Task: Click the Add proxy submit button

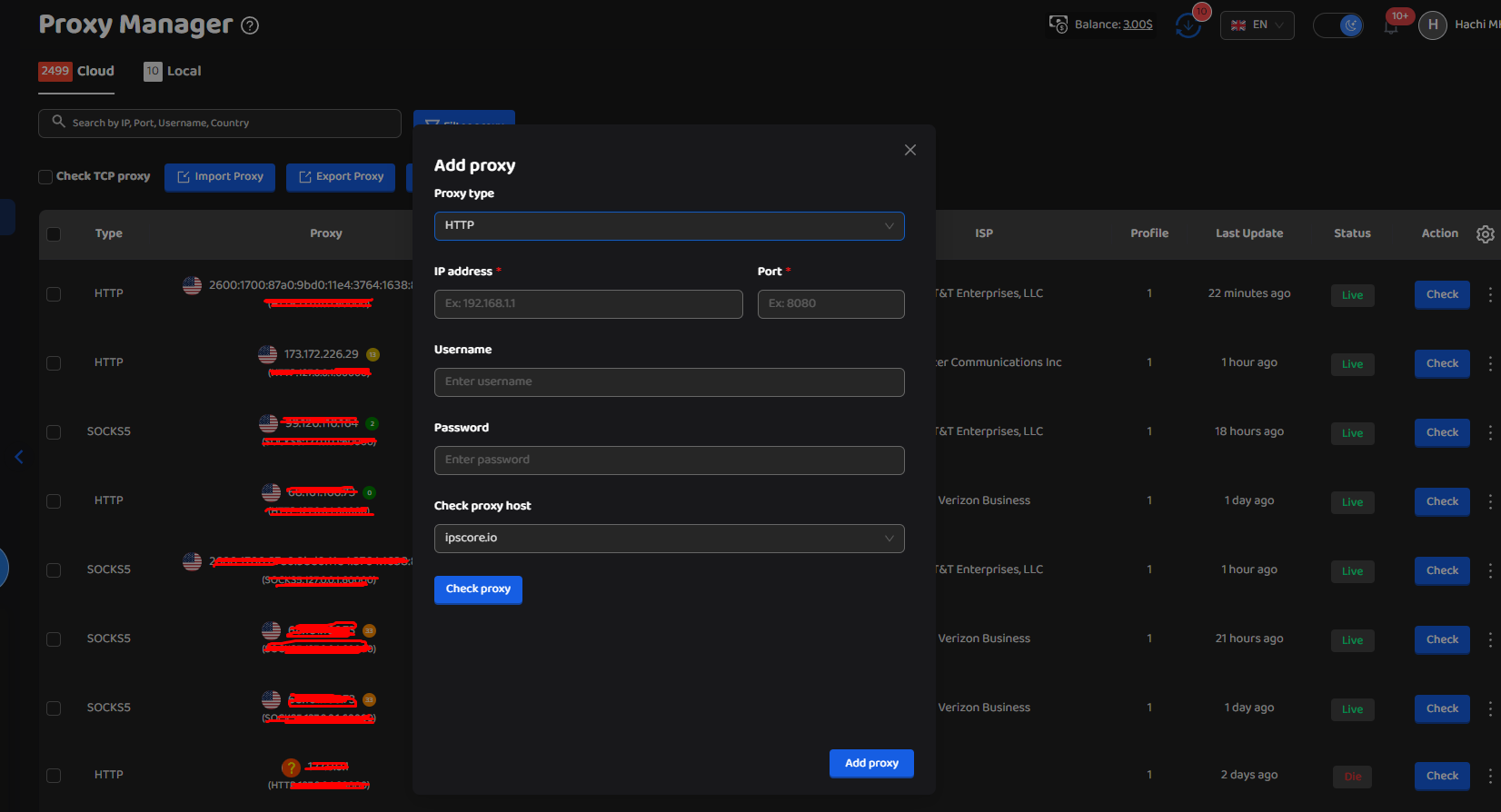Action: [870, 763]
